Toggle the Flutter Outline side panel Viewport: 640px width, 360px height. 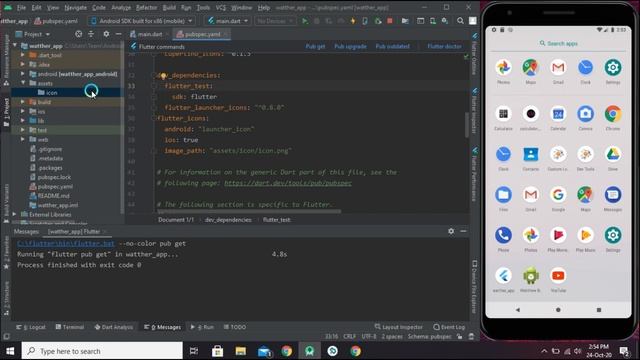click(474, 54)
